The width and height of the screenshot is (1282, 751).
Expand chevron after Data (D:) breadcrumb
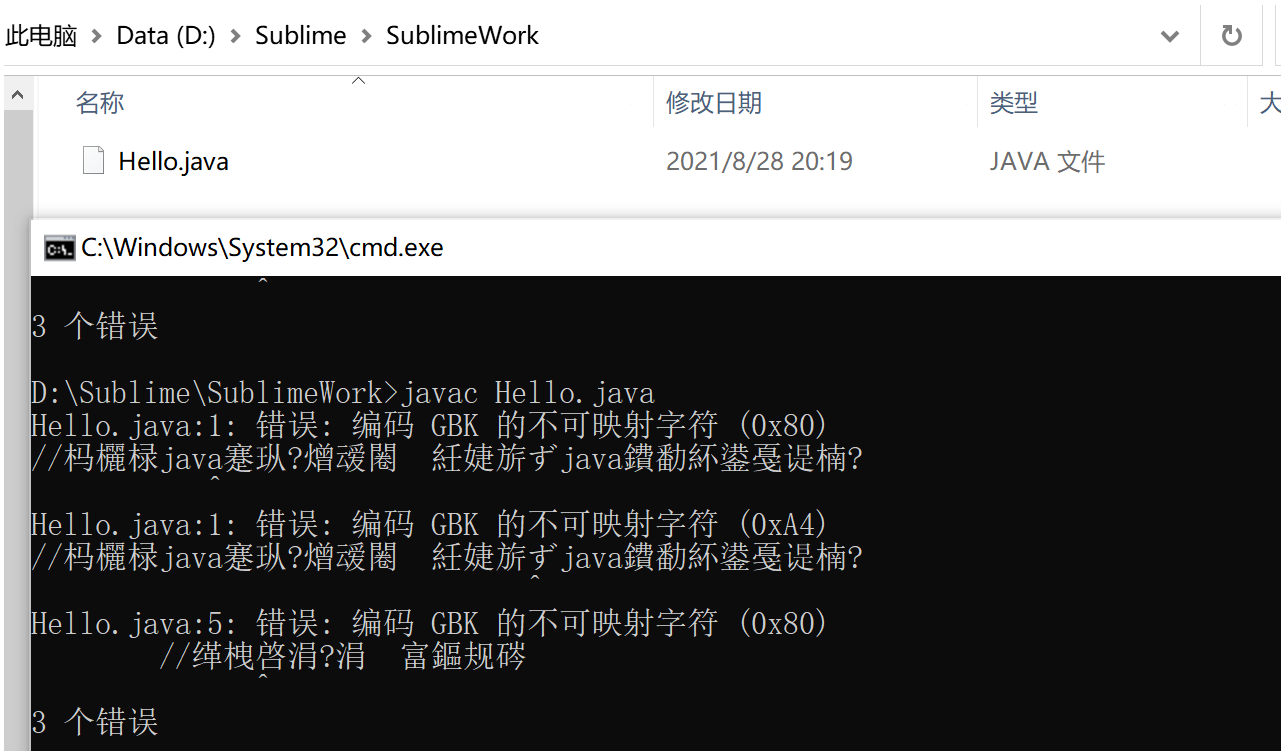tap(236, 37)
